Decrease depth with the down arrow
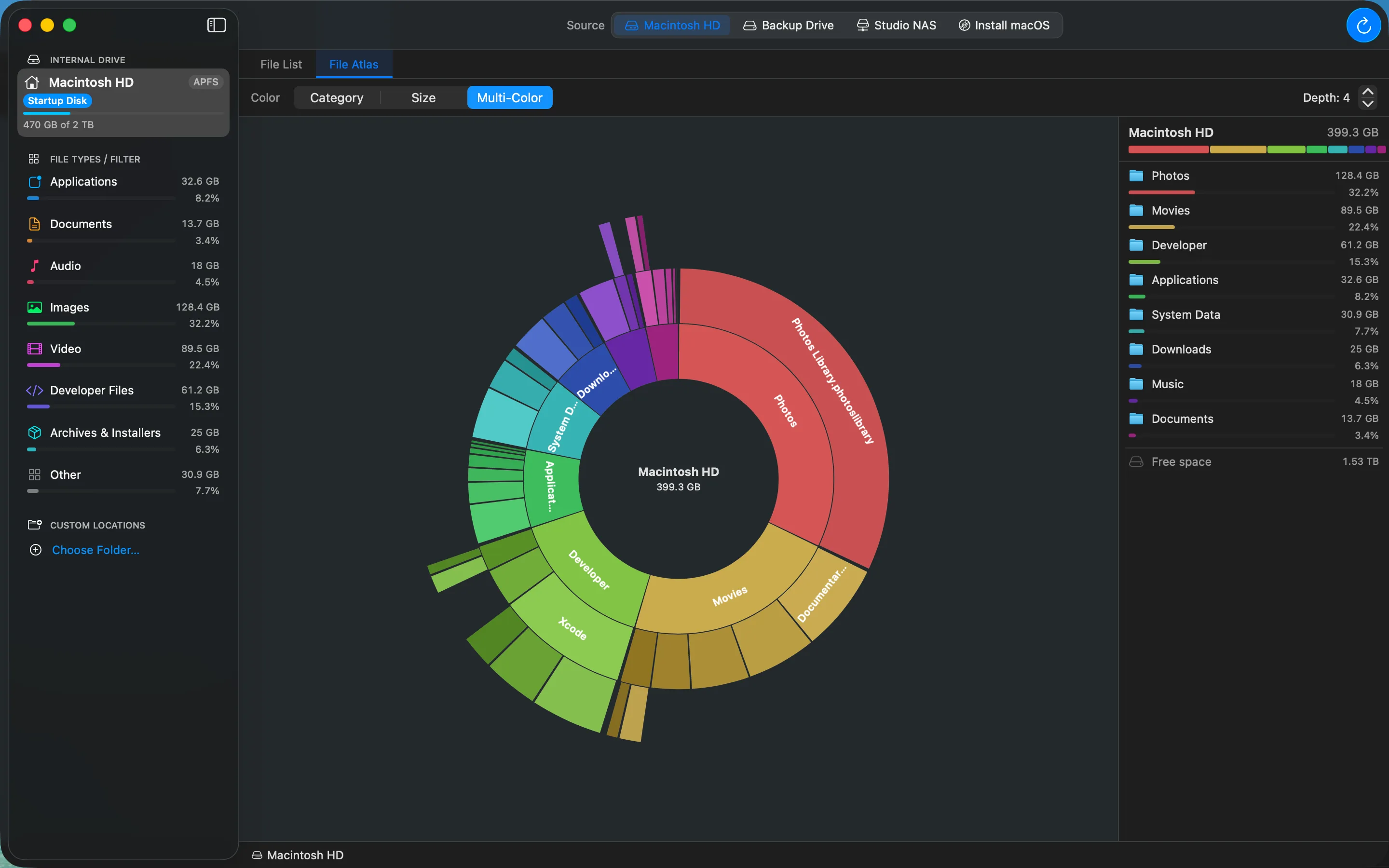The height and width of the screenshot is (868, 1389). point(1368,104)
